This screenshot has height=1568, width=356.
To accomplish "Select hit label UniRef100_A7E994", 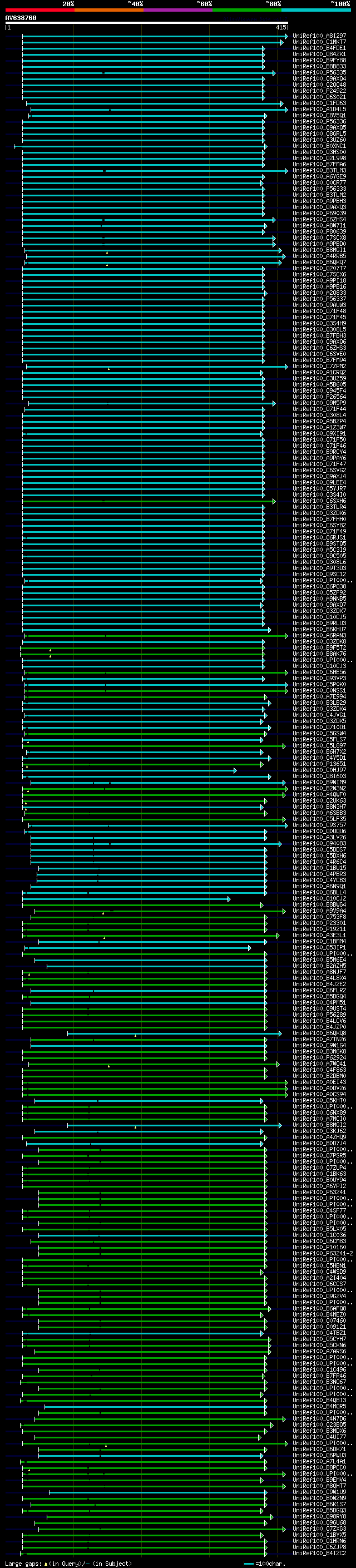I will [319, 696].
